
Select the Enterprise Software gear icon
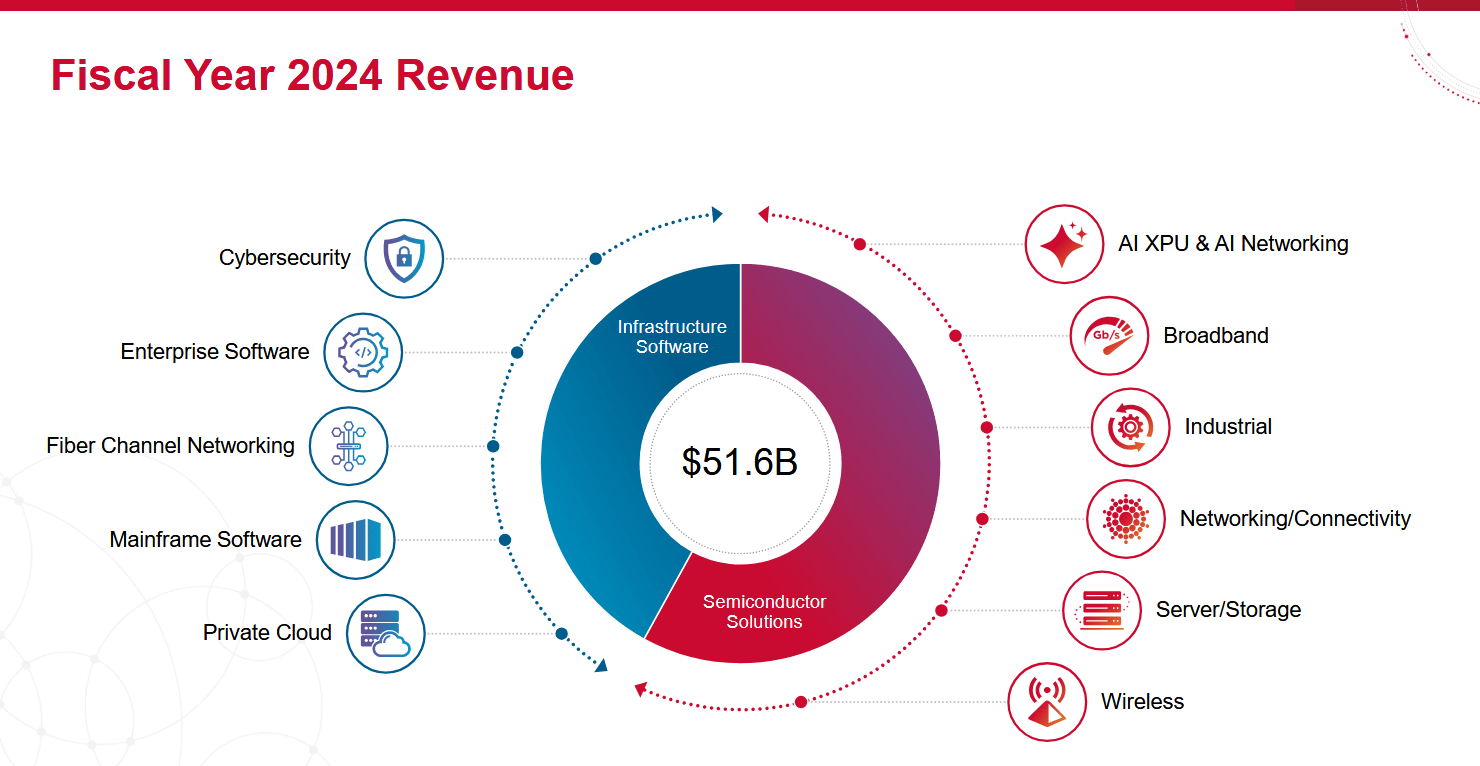pos(363,352)
